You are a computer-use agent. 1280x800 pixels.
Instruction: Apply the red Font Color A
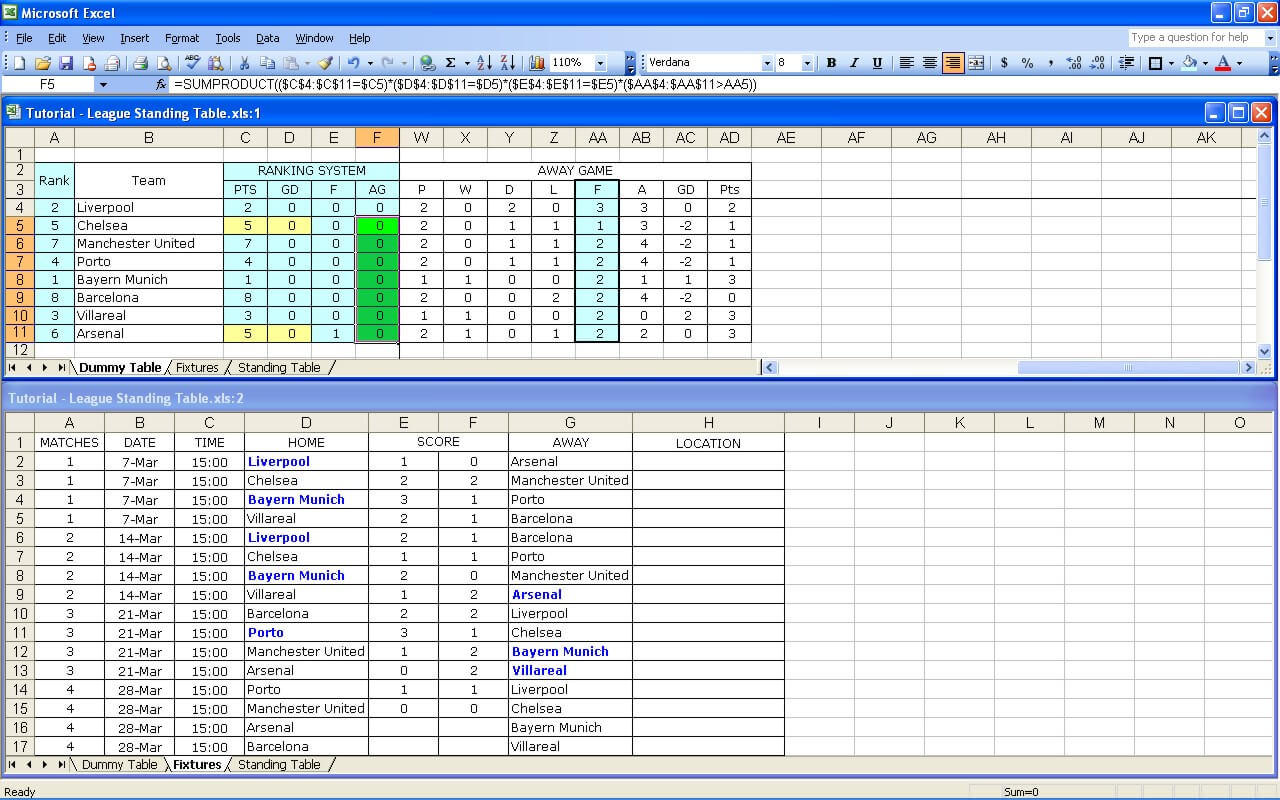1223,63
